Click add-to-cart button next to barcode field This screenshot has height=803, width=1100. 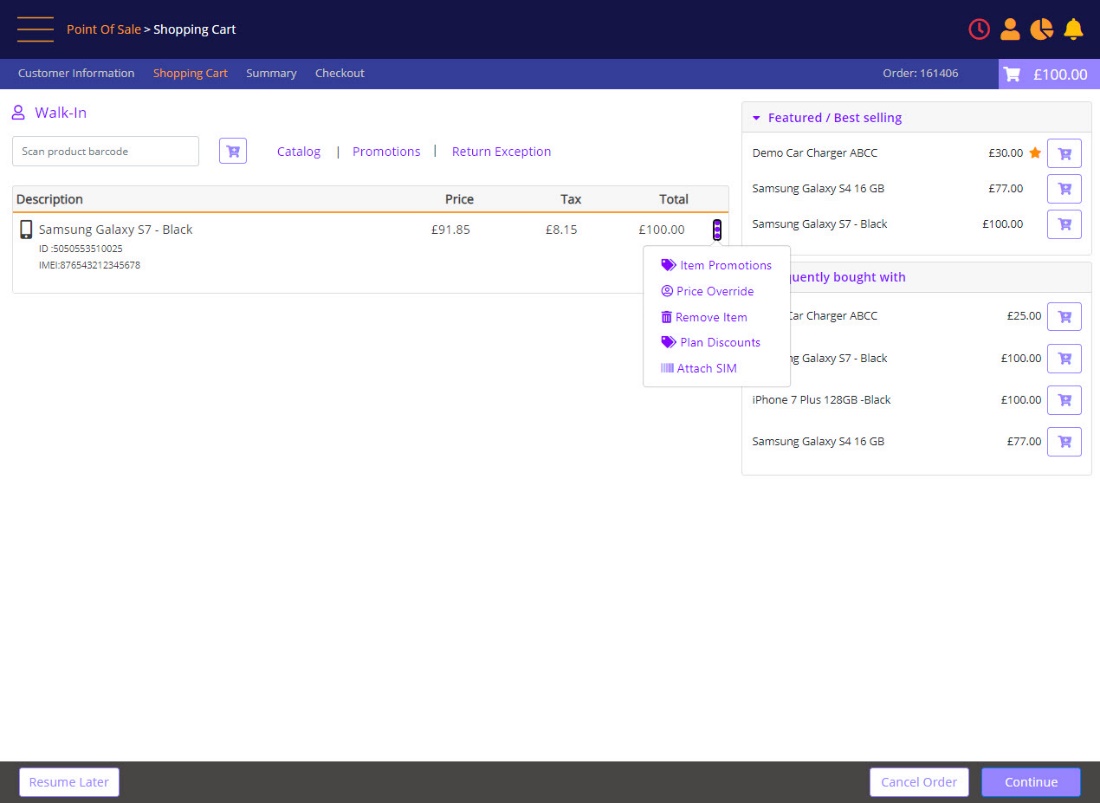pos(233,151)
